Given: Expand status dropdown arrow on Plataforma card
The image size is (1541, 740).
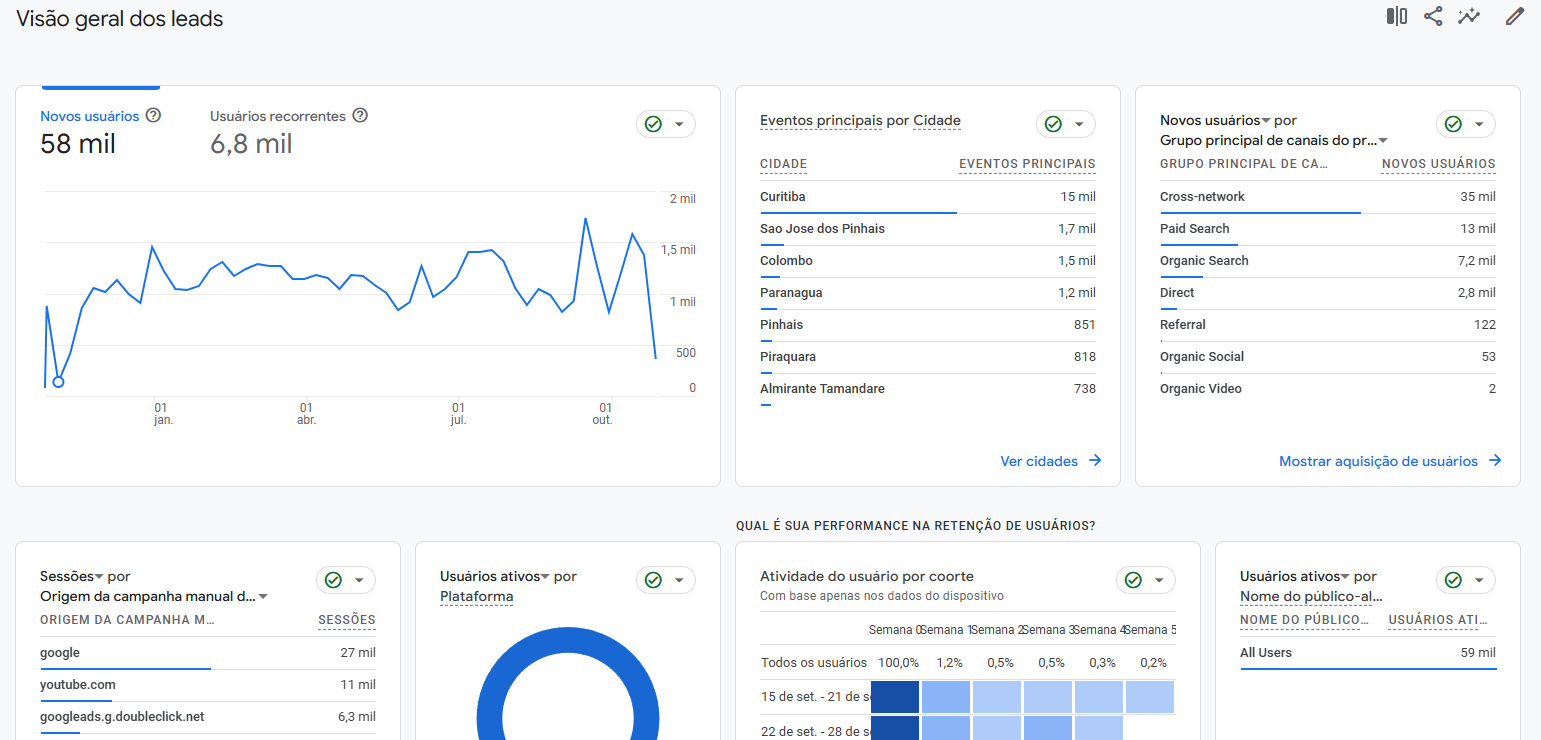Looking at the screenshot, I should tap(679, 580).
